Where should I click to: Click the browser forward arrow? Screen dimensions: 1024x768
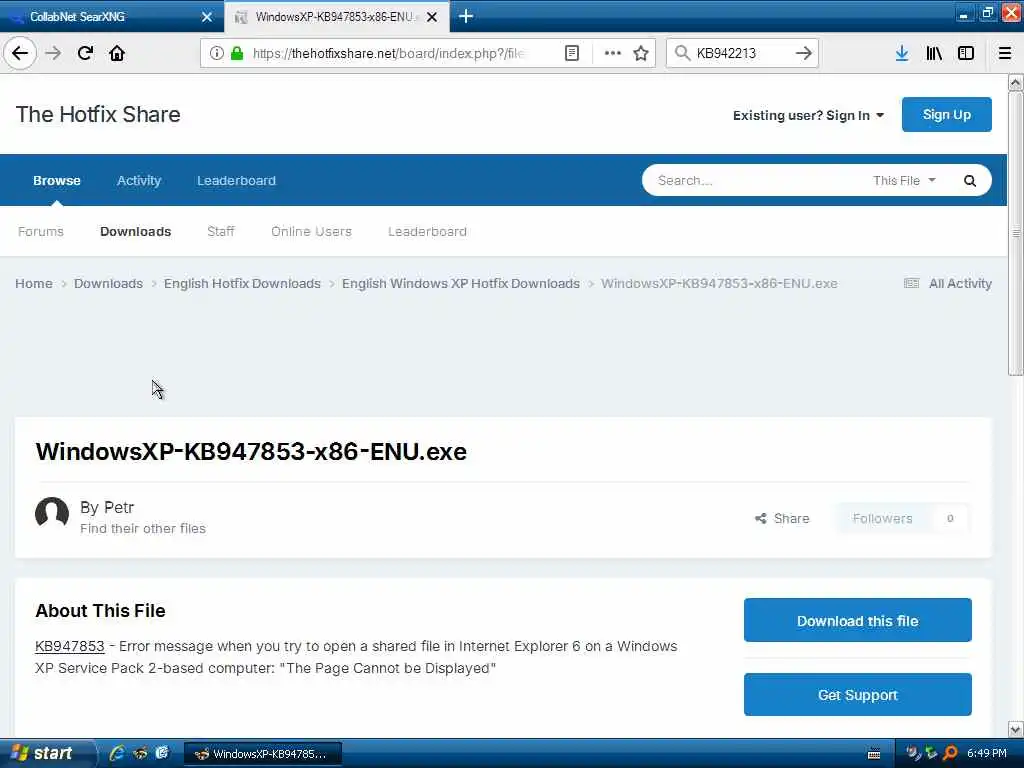54,53
